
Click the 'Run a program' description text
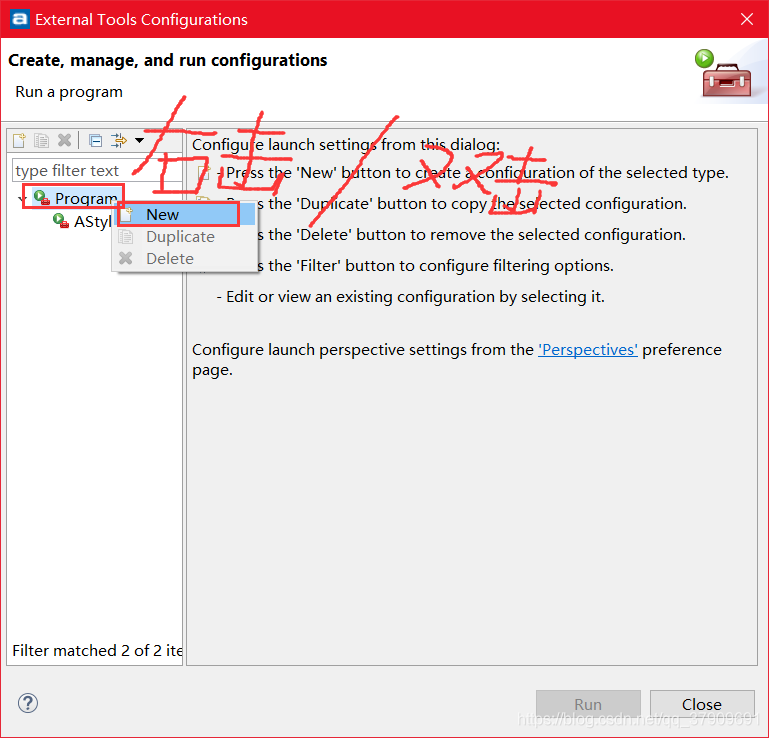69,92
